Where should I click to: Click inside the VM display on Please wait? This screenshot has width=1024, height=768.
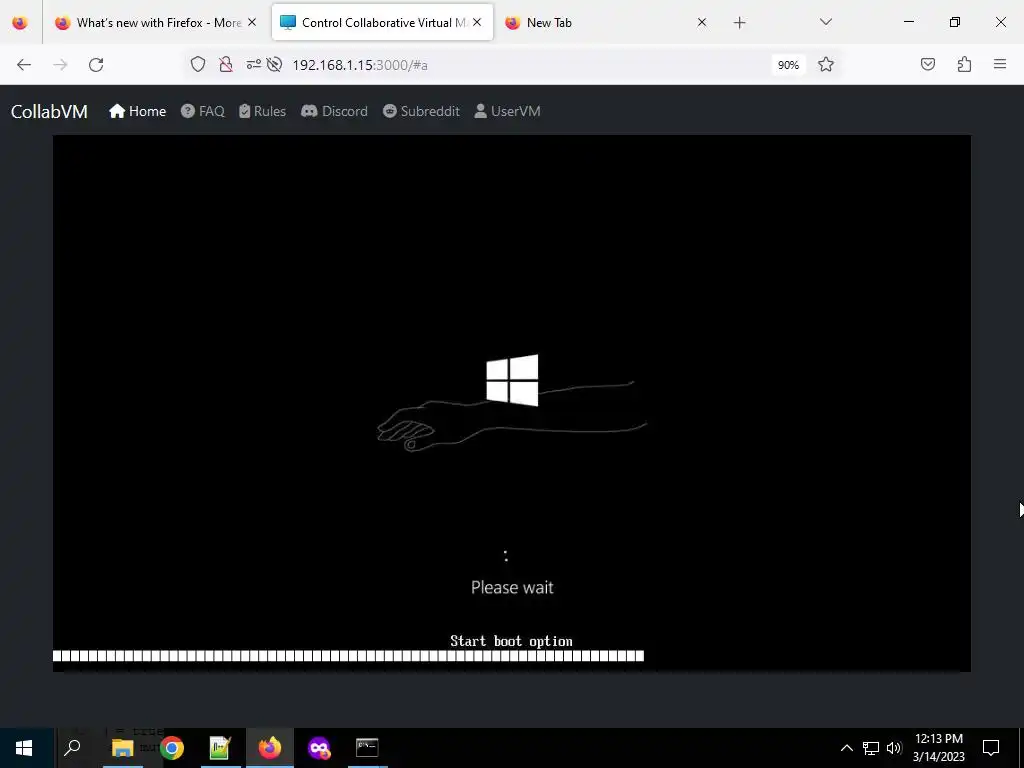click(x=512, y=587)
